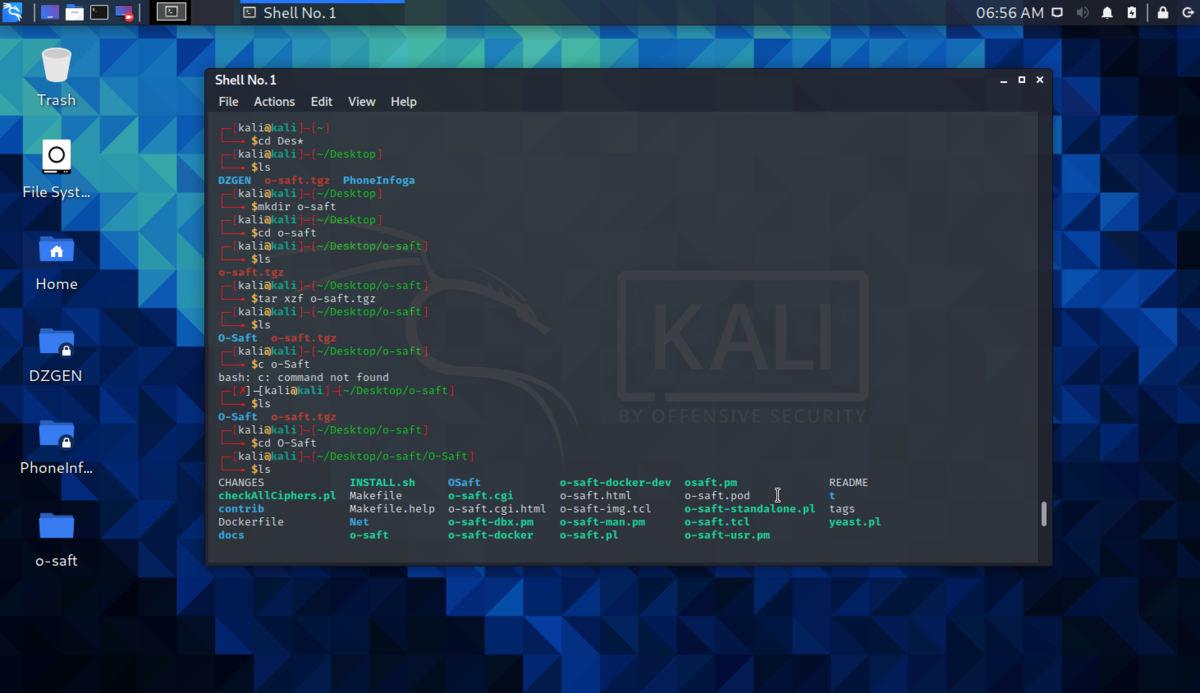Click Makefile.help in the listing
This screenshot has width=1200, height=693.
coord(392,509)
